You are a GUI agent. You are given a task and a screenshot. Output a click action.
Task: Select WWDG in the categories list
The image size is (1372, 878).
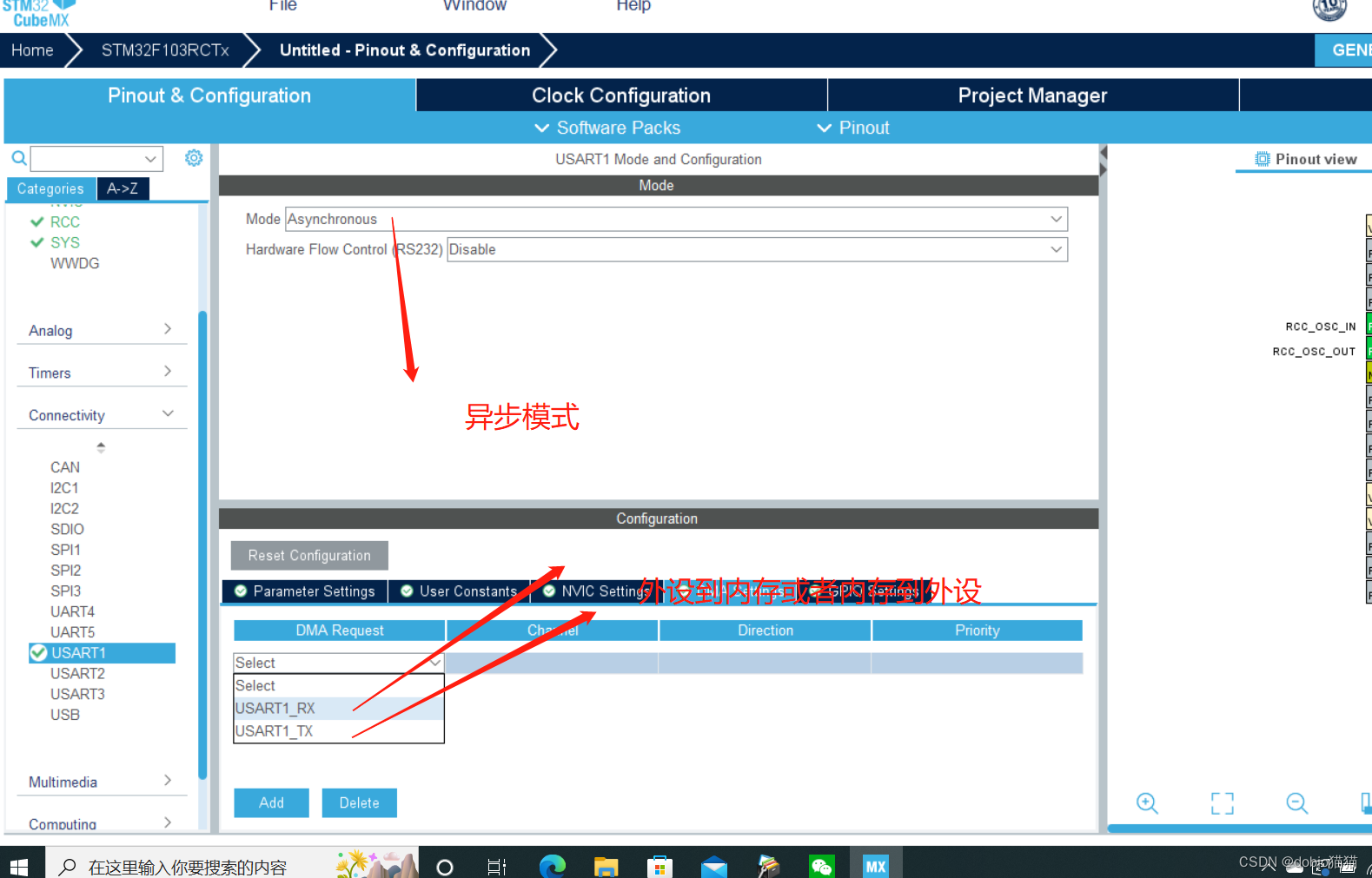pyautogui.click(x=75, y=263)
